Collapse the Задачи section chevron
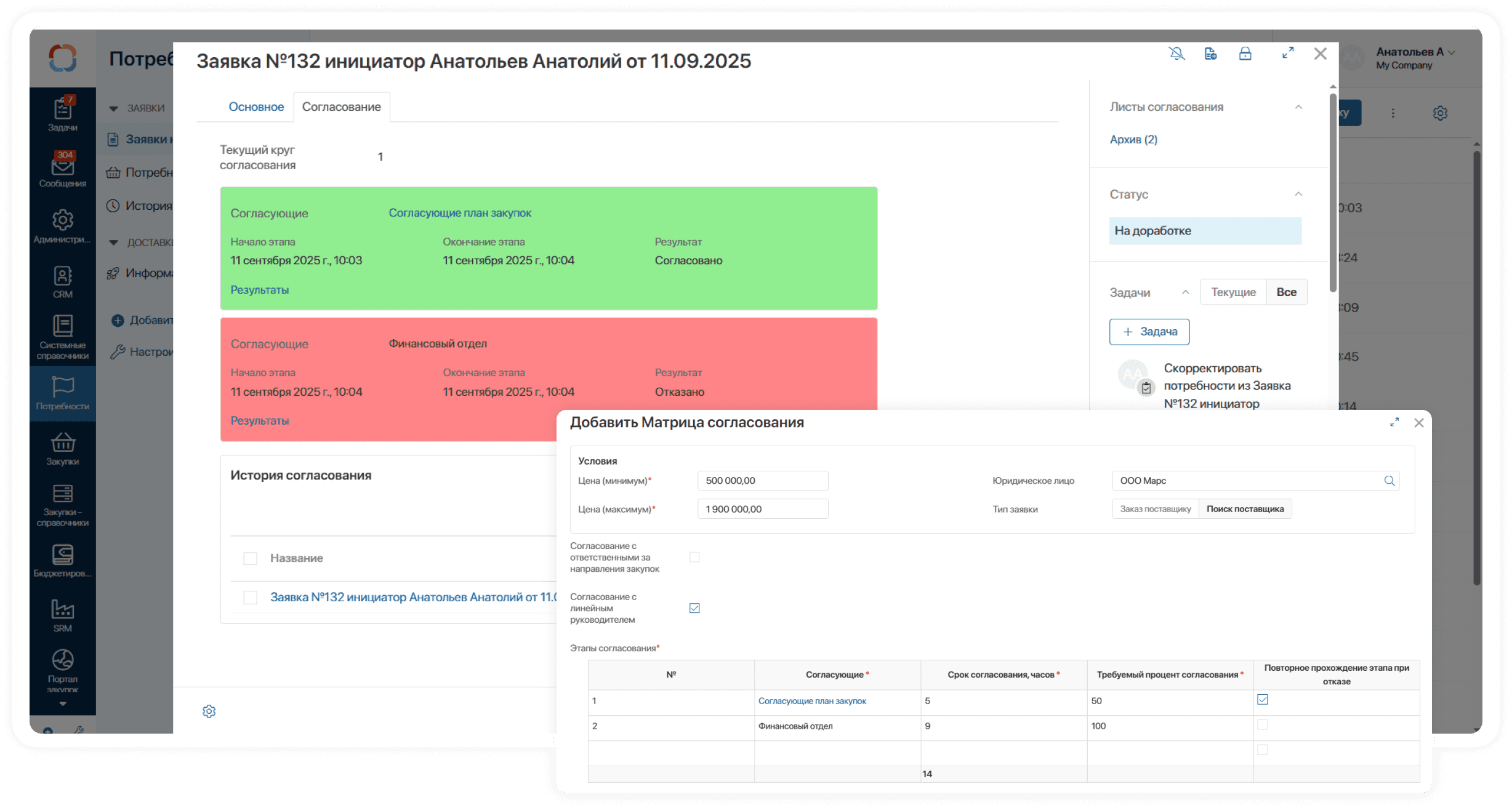 click(x=1185, y=292)
